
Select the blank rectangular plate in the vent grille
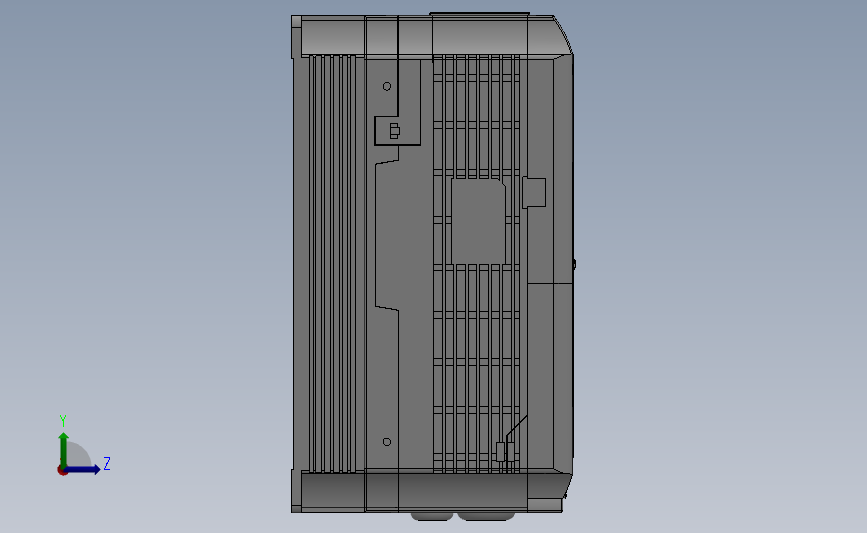click(478, 221)
